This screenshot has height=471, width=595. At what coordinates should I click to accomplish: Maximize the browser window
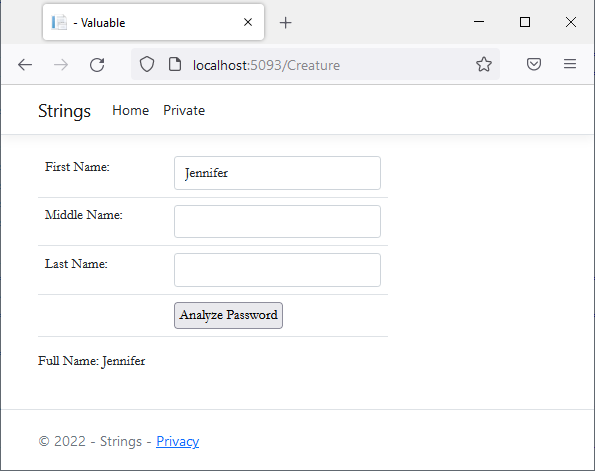pos(525,22)
